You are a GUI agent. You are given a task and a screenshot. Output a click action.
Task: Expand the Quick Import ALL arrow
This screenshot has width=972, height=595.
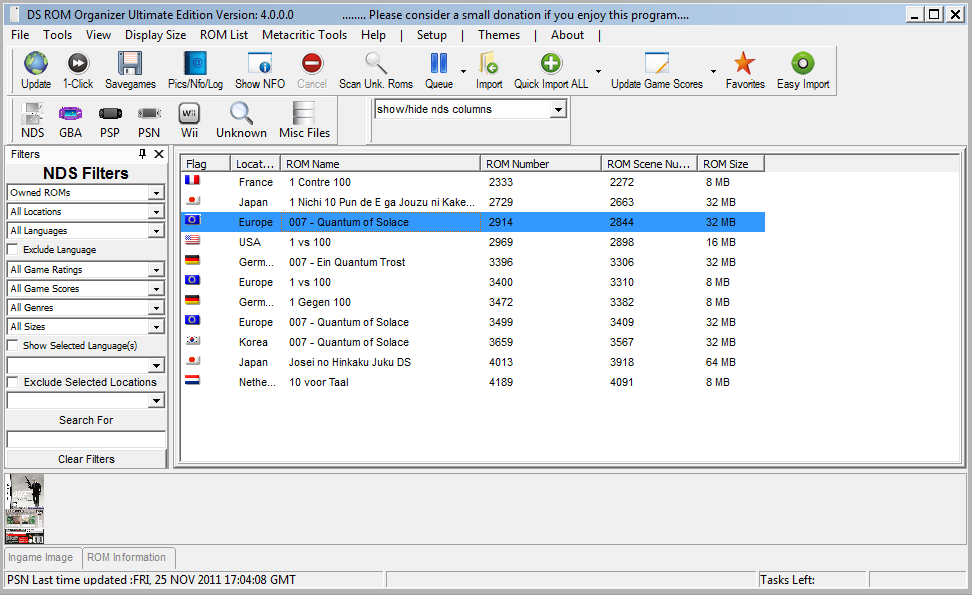(598, 71)
